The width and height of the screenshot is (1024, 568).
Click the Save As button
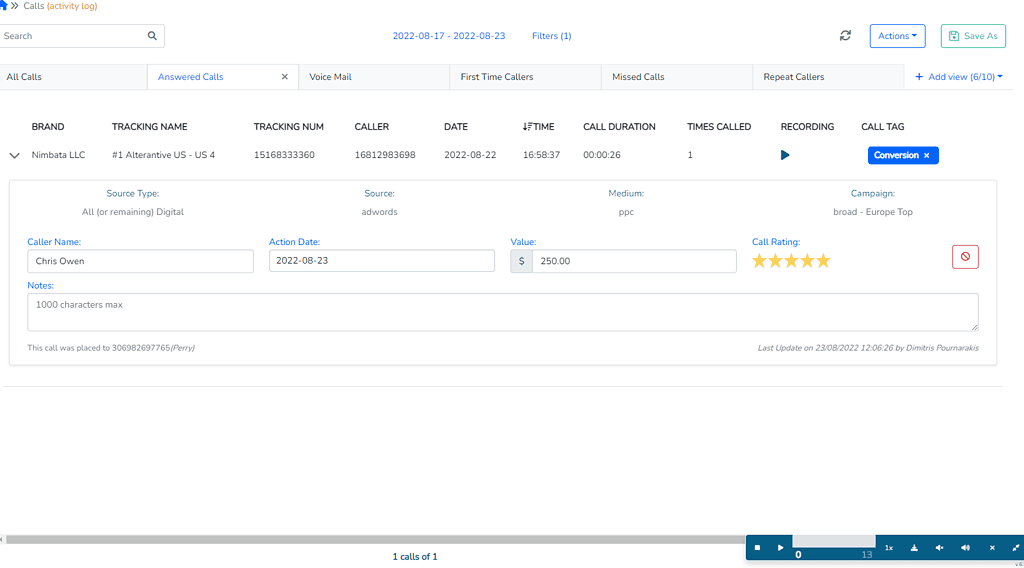pos(973,36)
